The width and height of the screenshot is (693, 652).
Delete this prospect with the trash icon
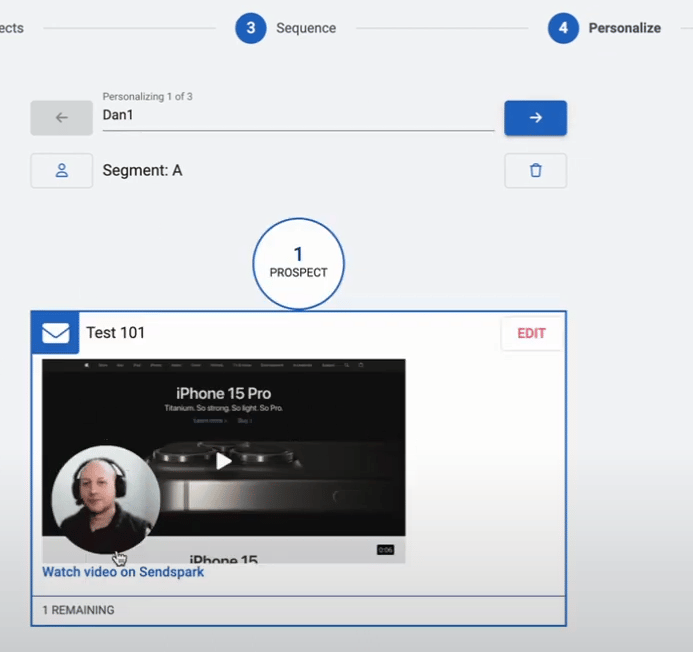(x=535, y=171)
